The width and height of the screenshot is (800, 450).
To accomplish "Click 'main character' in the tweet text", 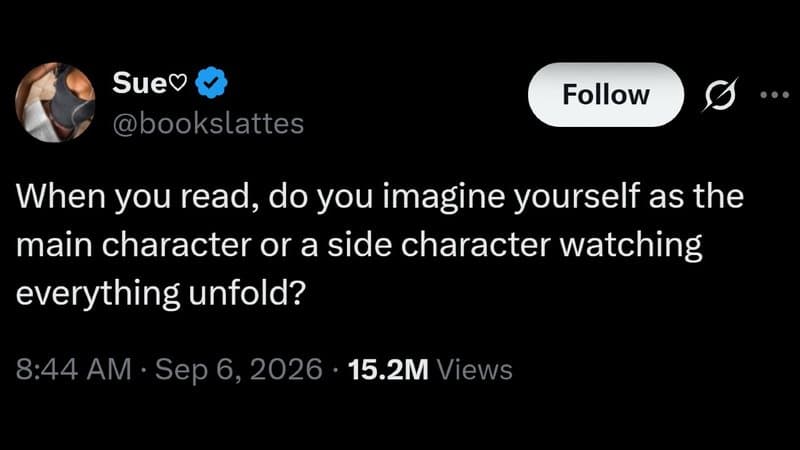I will pyautogui.click(x=134, y=245).
